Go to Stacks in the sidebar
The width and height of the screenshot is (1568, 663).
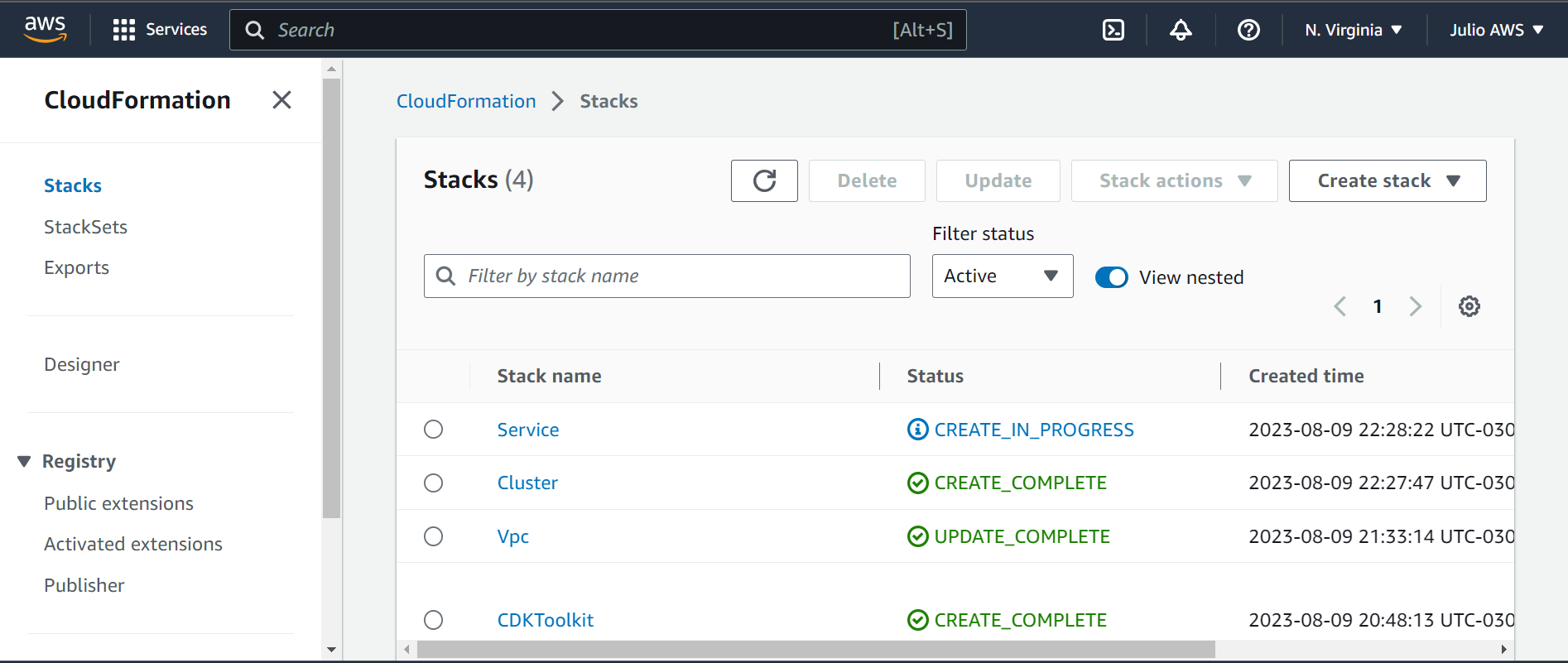click(73, 185)
